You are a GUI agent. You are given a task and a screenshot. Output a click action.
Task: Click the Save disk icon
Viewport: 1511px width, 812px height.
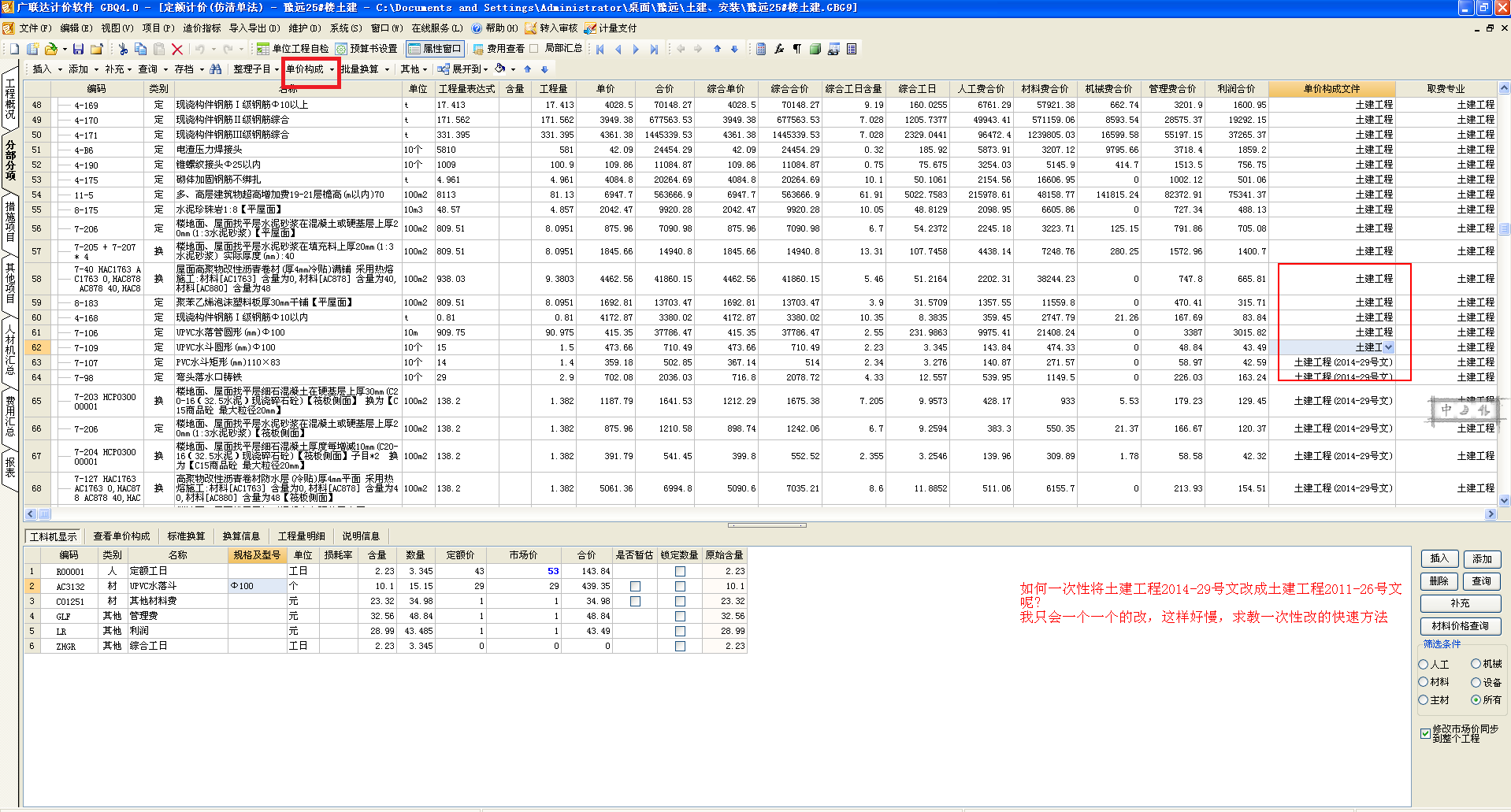[78, 49]
